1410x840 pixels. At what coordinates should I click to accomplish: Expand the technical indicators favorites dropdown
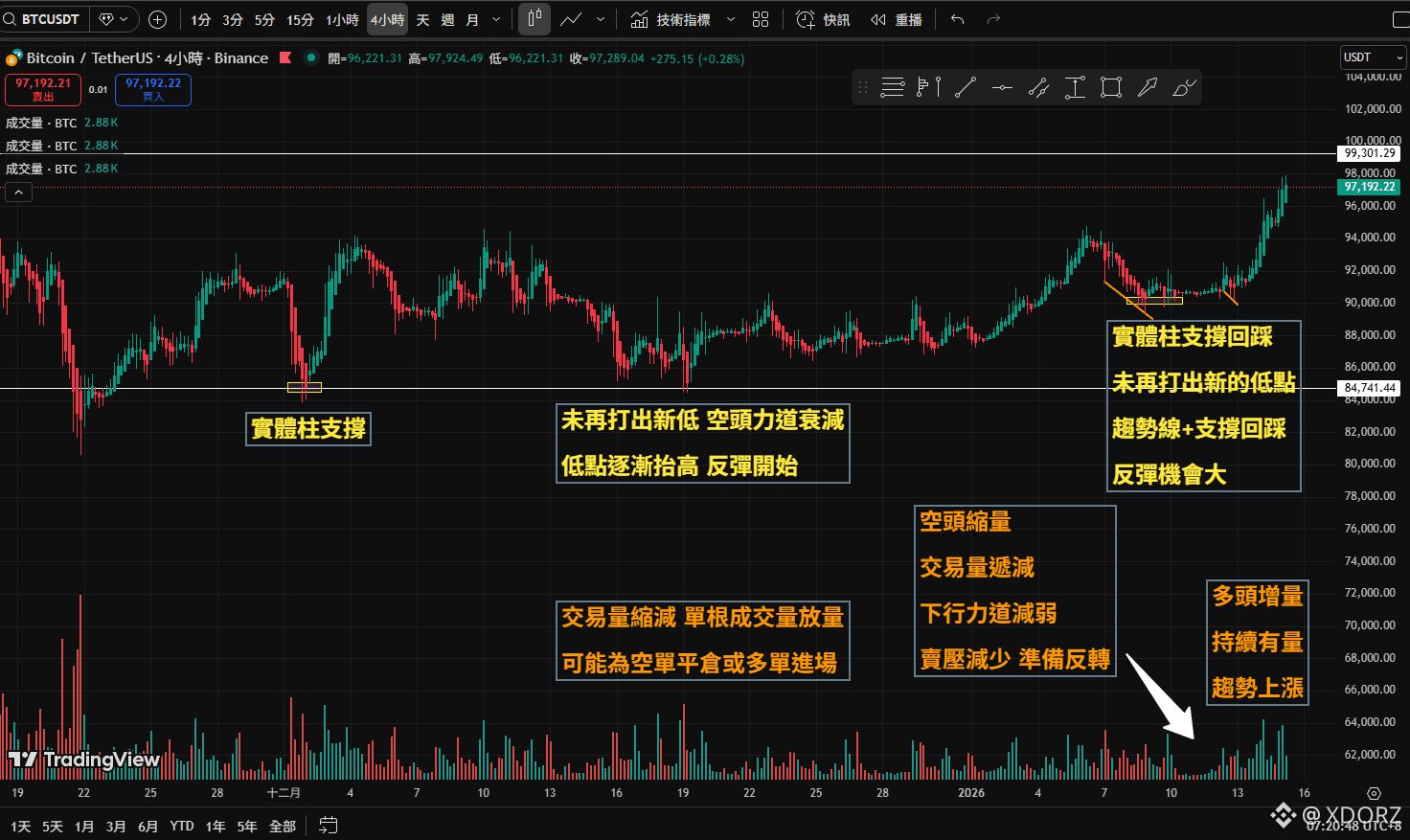click(x=731, y=19)
